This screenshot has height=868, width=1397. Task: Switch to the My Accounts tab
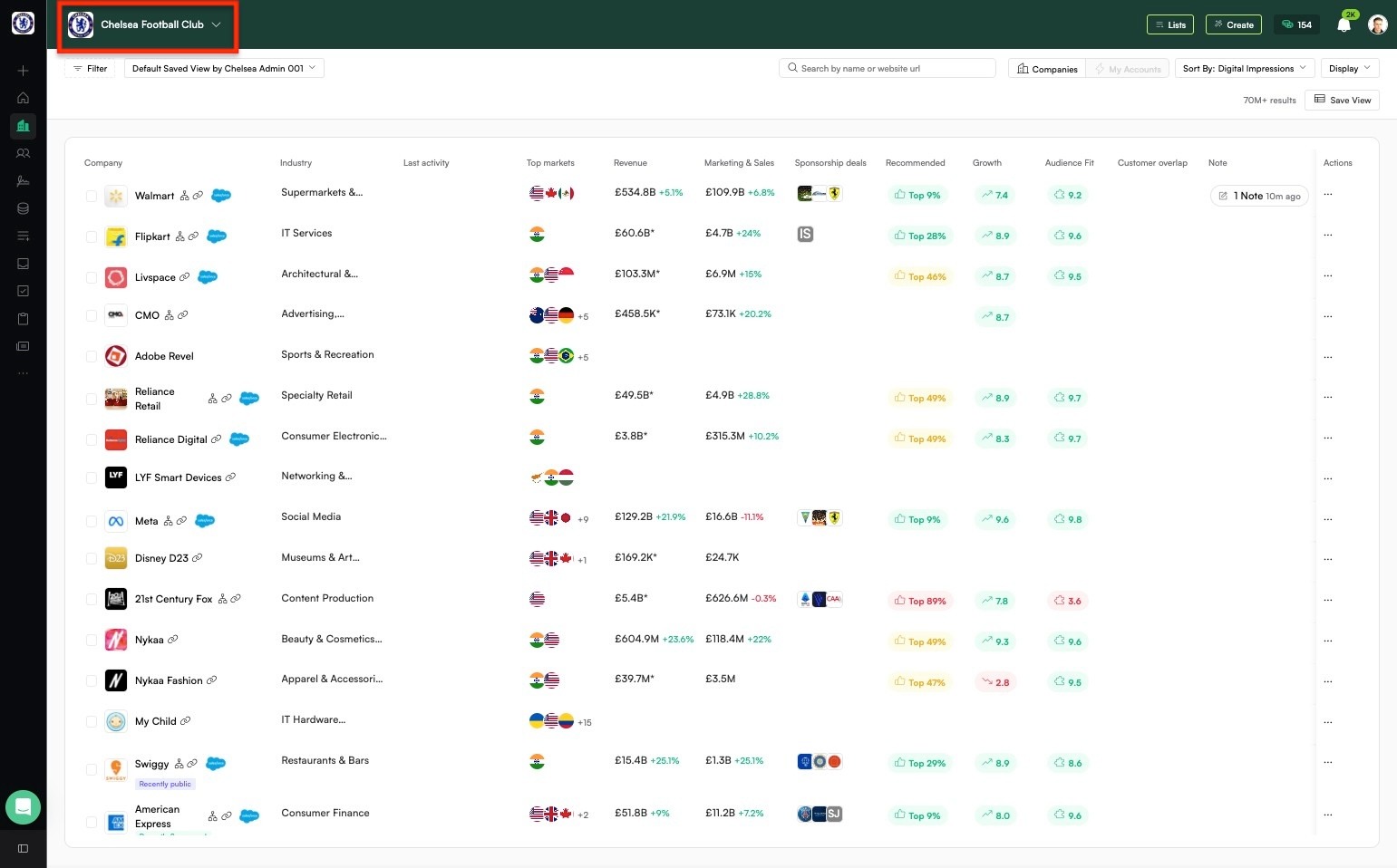click(x=1128, y=69)
